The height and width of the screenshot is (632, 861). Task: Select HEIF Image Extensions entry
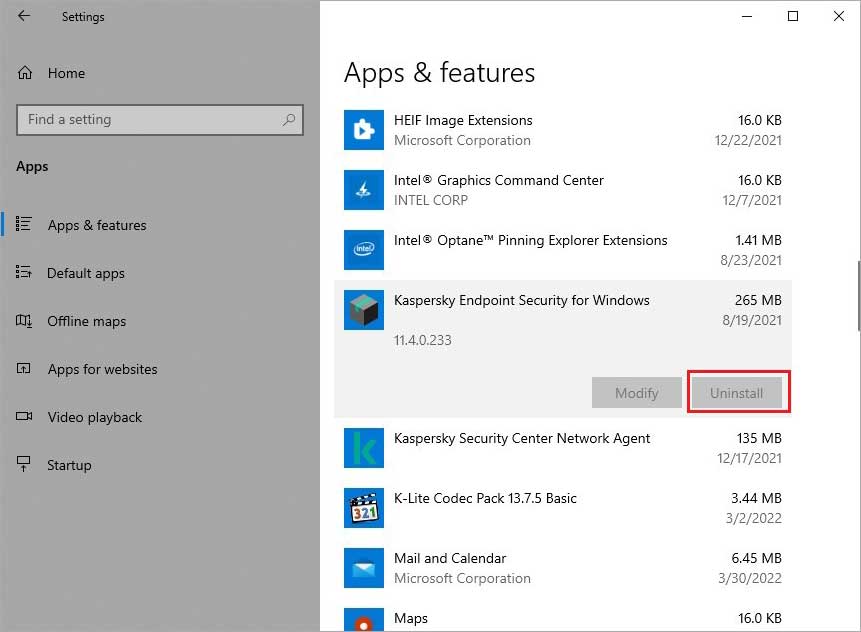pos(563,130)
